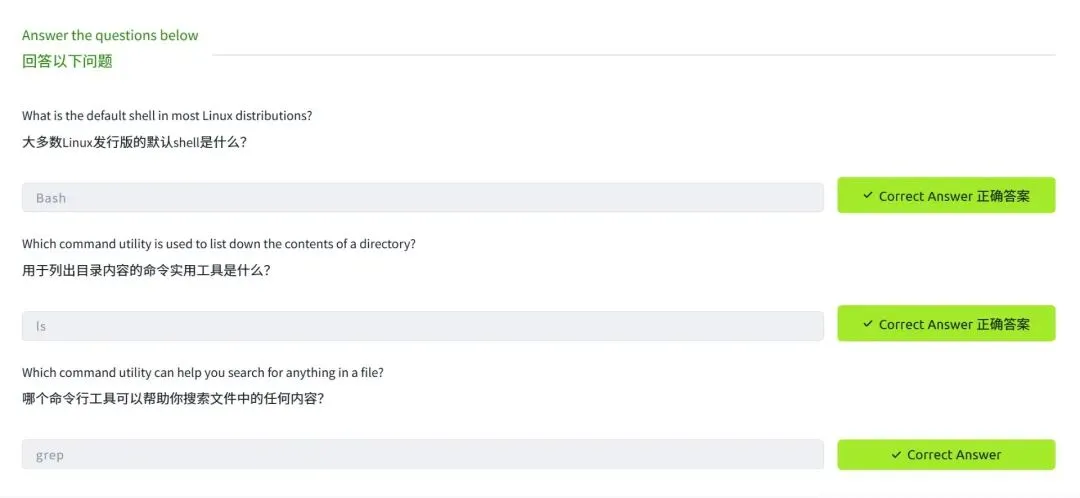Click the checkmark icon beside the Bash answer
This screenshot has width=1080, height=498.
868,196
